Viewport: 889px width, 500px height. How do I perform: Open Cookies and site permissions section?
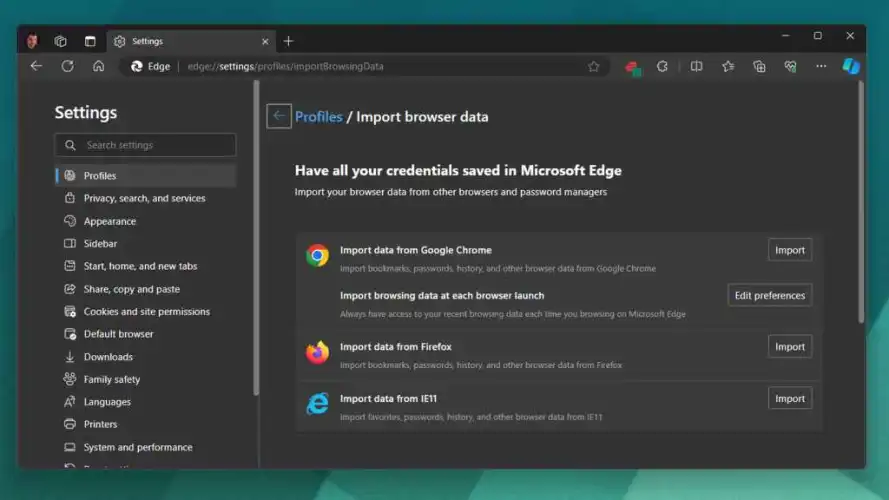[x=146, y=312]
